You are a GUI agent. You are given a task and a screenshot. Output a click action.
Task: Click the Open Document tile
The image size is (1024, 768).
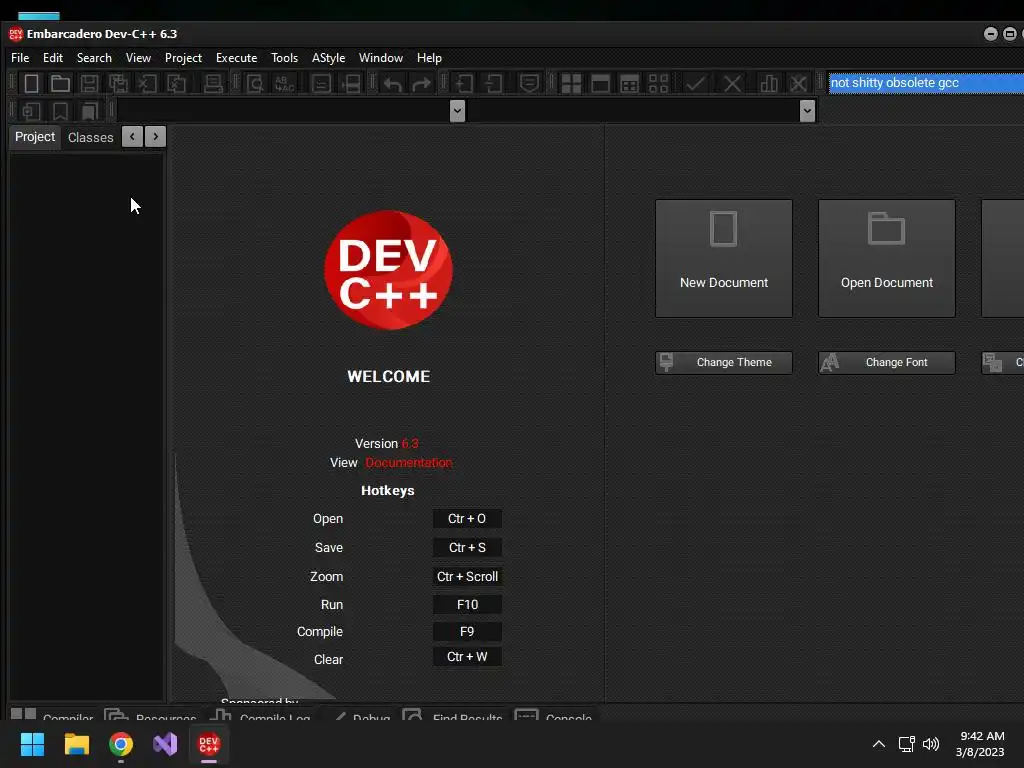(887, 259)
